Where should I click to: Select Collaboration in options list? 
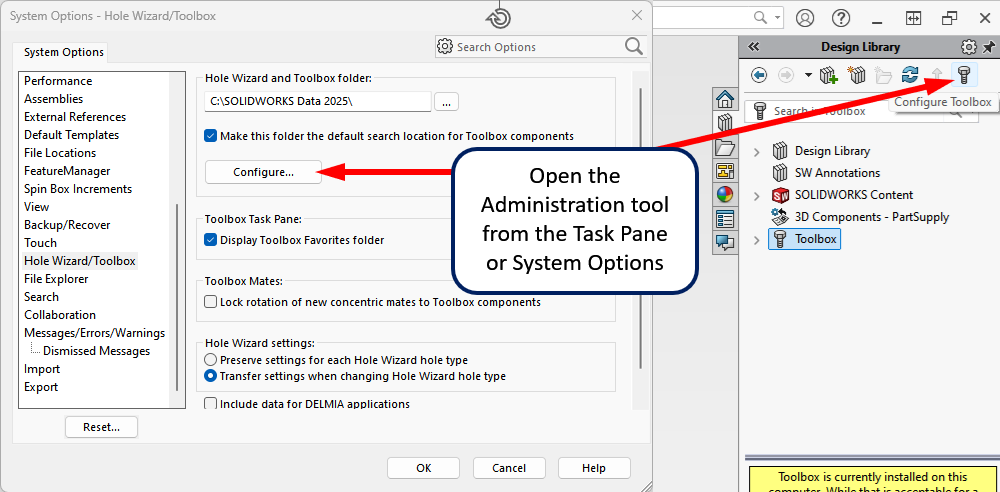click(60, 315)
